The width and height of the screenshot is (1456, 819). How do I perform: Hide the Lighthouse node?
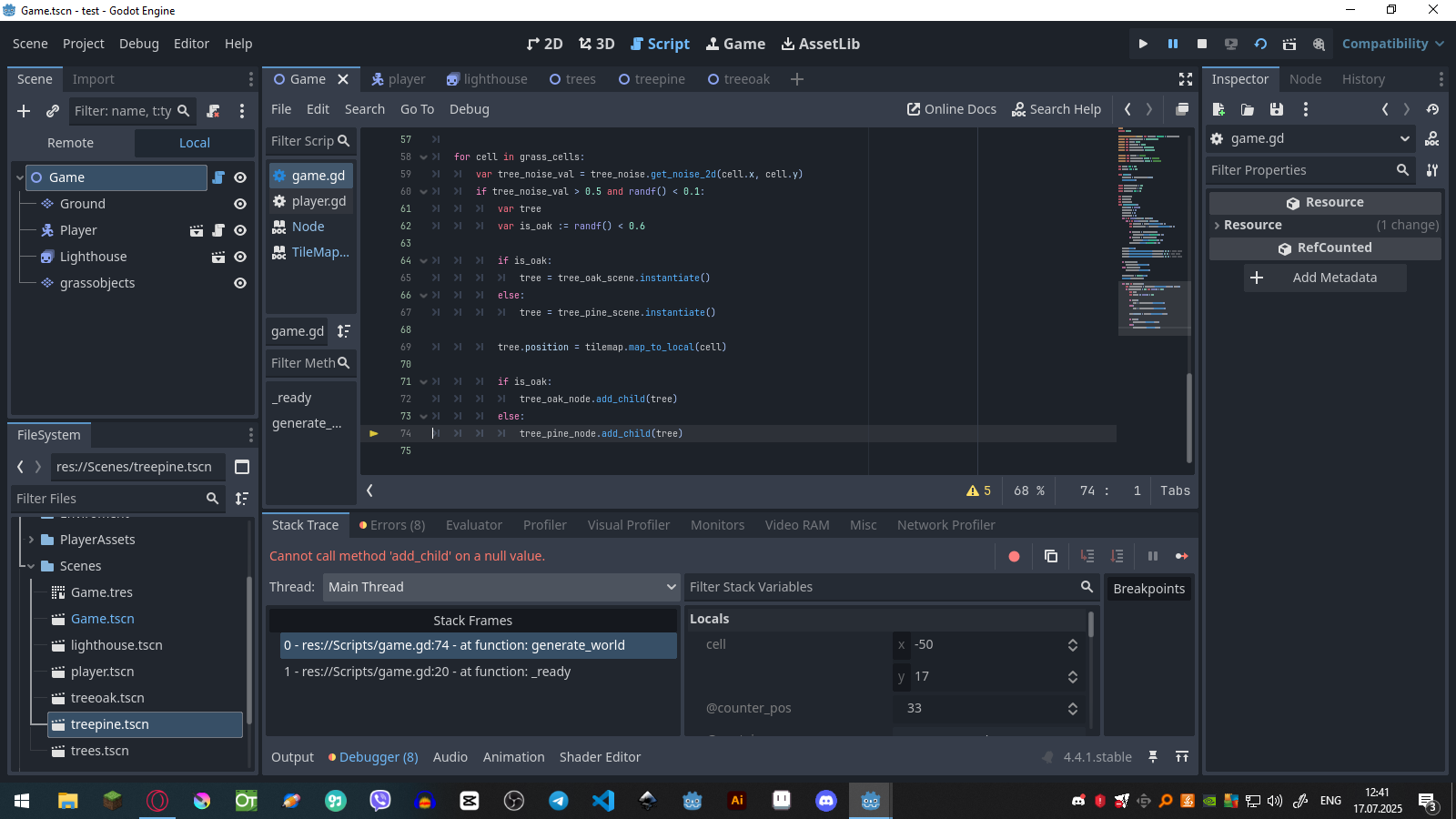tap(240, 257)
